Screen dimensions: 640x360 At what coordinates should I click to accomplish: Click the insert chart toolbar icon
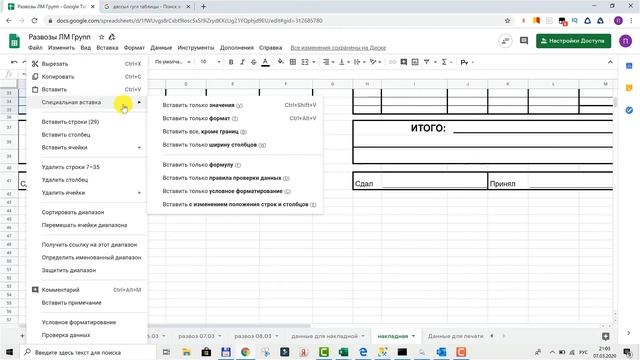point(415,62)
